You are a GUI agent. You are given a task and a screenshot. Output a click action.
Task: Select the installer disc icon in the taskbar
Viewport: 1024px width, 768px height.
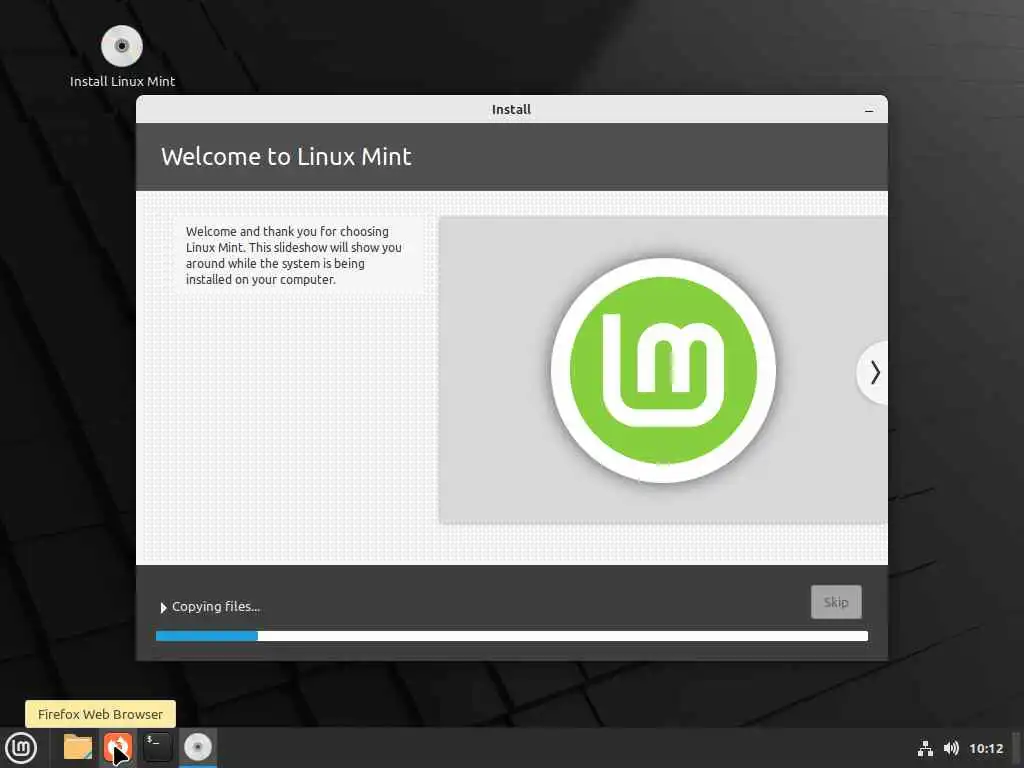click(x=198, y=747)
